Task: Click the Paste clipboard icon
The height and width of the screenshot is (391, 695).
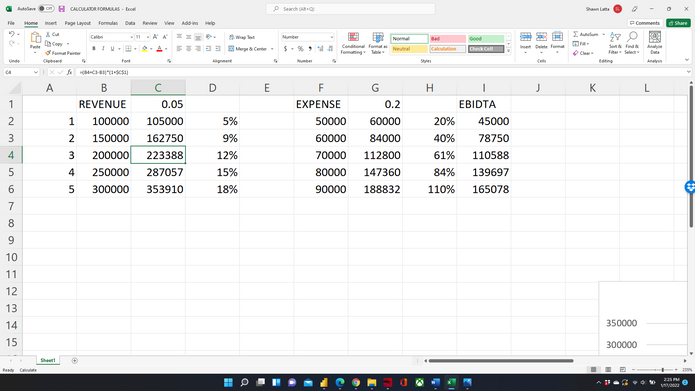Action: point(35,39)
